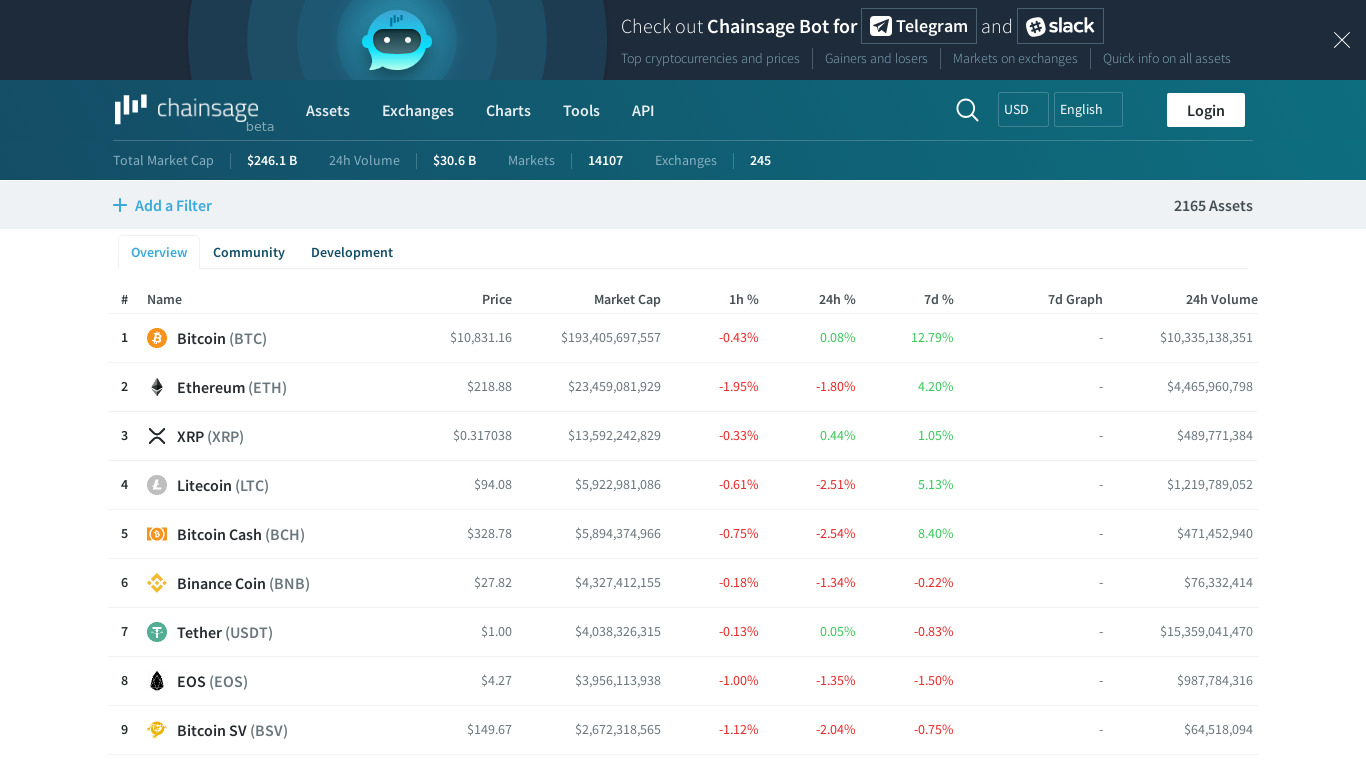Open the XRP (XRP) asset link

(x=210, y=437)
